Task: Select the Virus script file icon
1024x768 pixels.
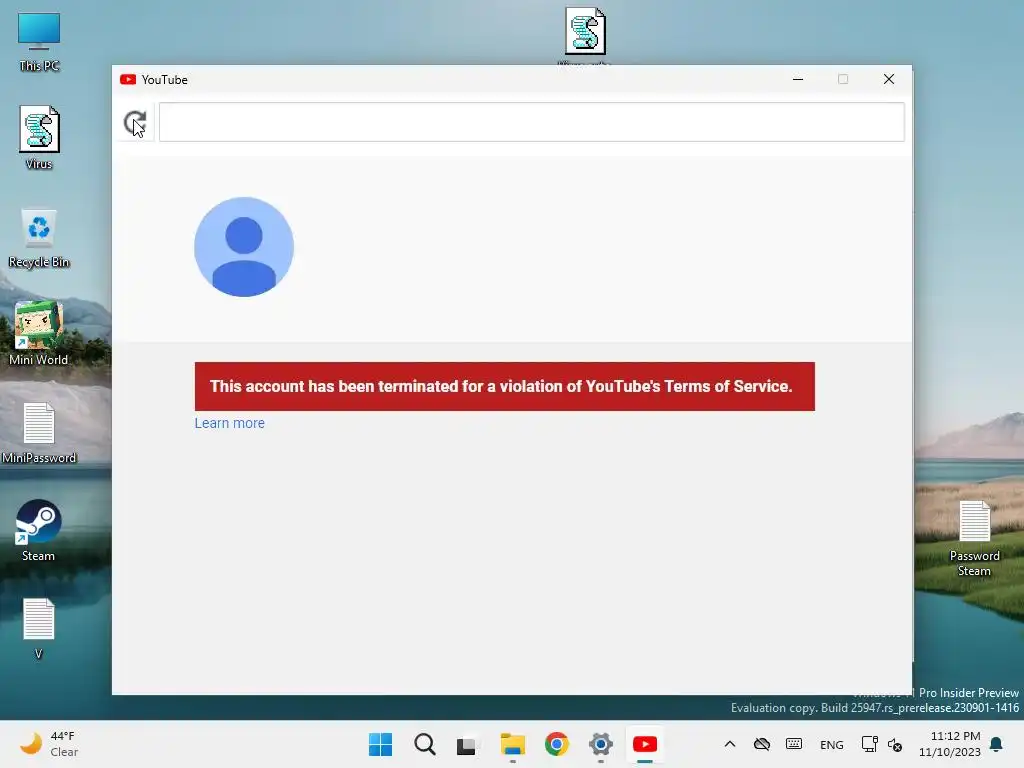Action: coord(39,138)
